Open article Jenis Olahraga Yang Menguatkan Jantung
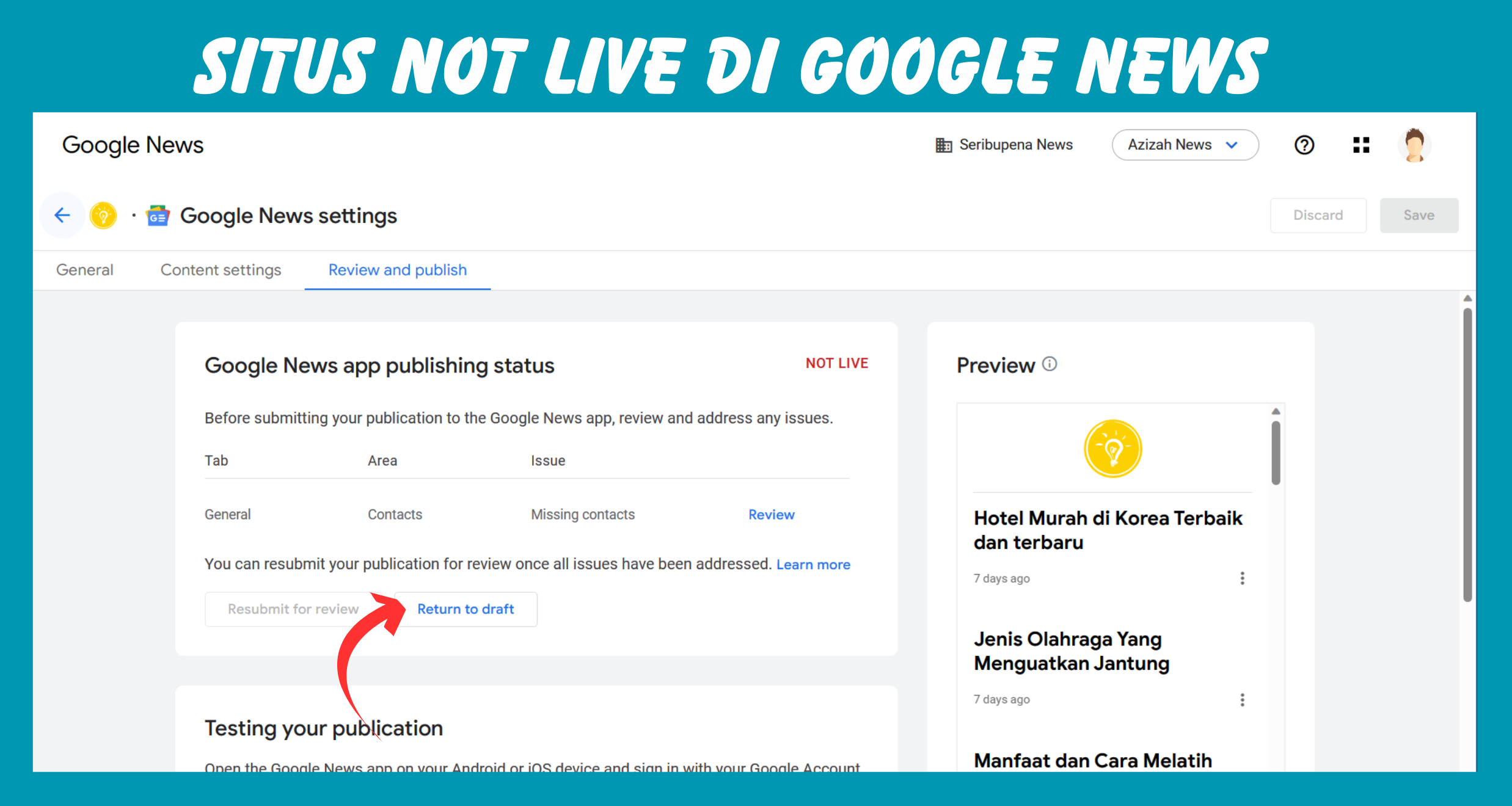1512x806 pixels. tap(1072, 651)
